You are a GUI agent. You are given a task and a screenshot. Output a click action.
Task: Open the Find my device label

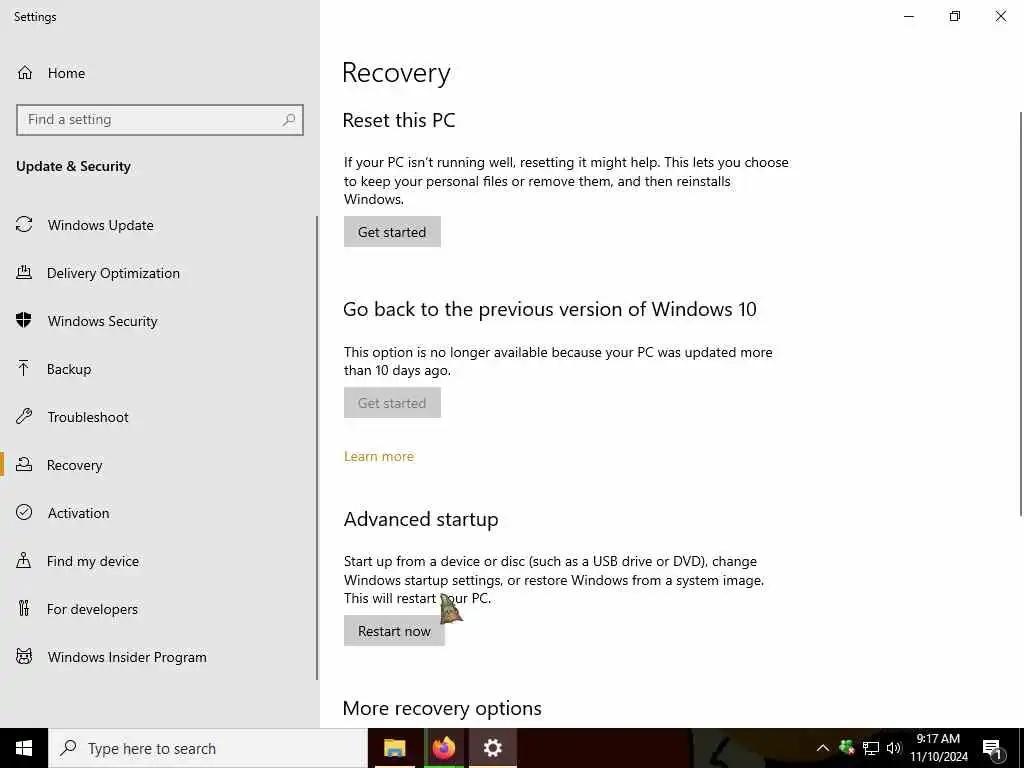coord(93,561)
